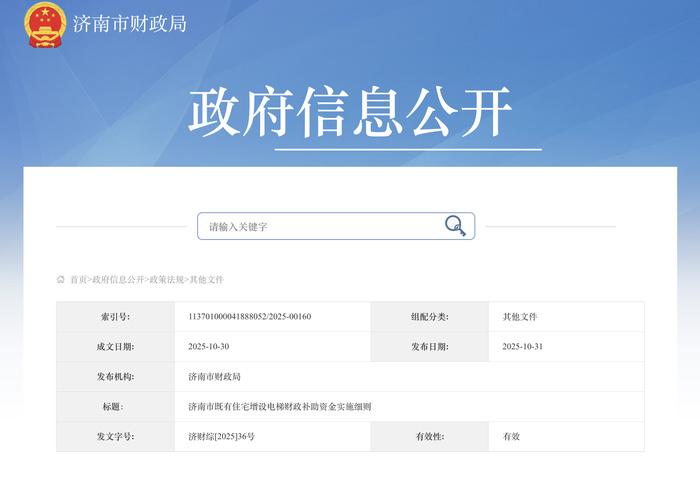Select document number 济财综[2025]36号
Screen dimensions: 700x480
[221, 436]
